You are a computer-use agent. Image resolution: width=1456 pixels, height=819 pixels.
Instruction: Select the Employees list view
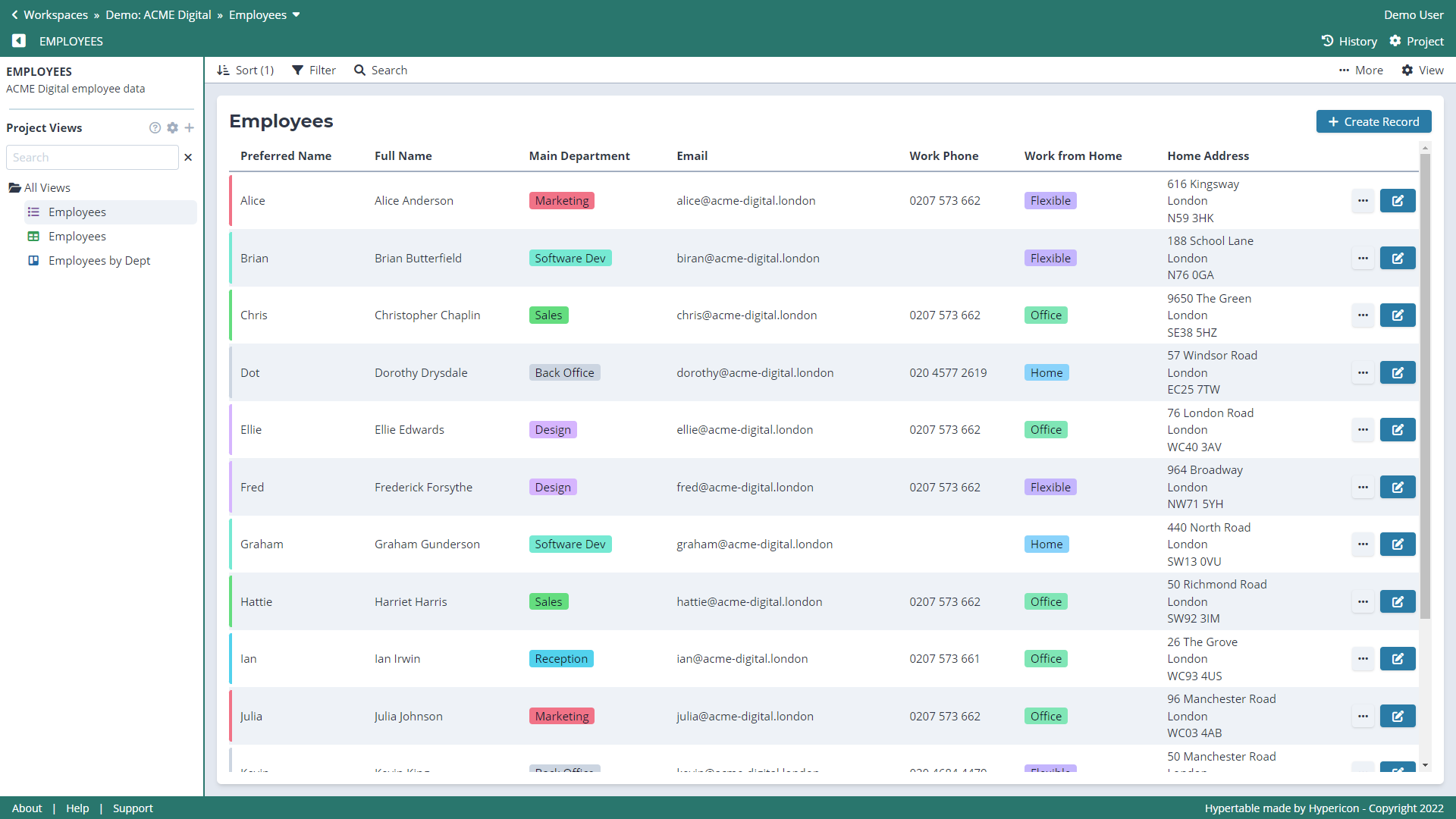pos(111,212)
